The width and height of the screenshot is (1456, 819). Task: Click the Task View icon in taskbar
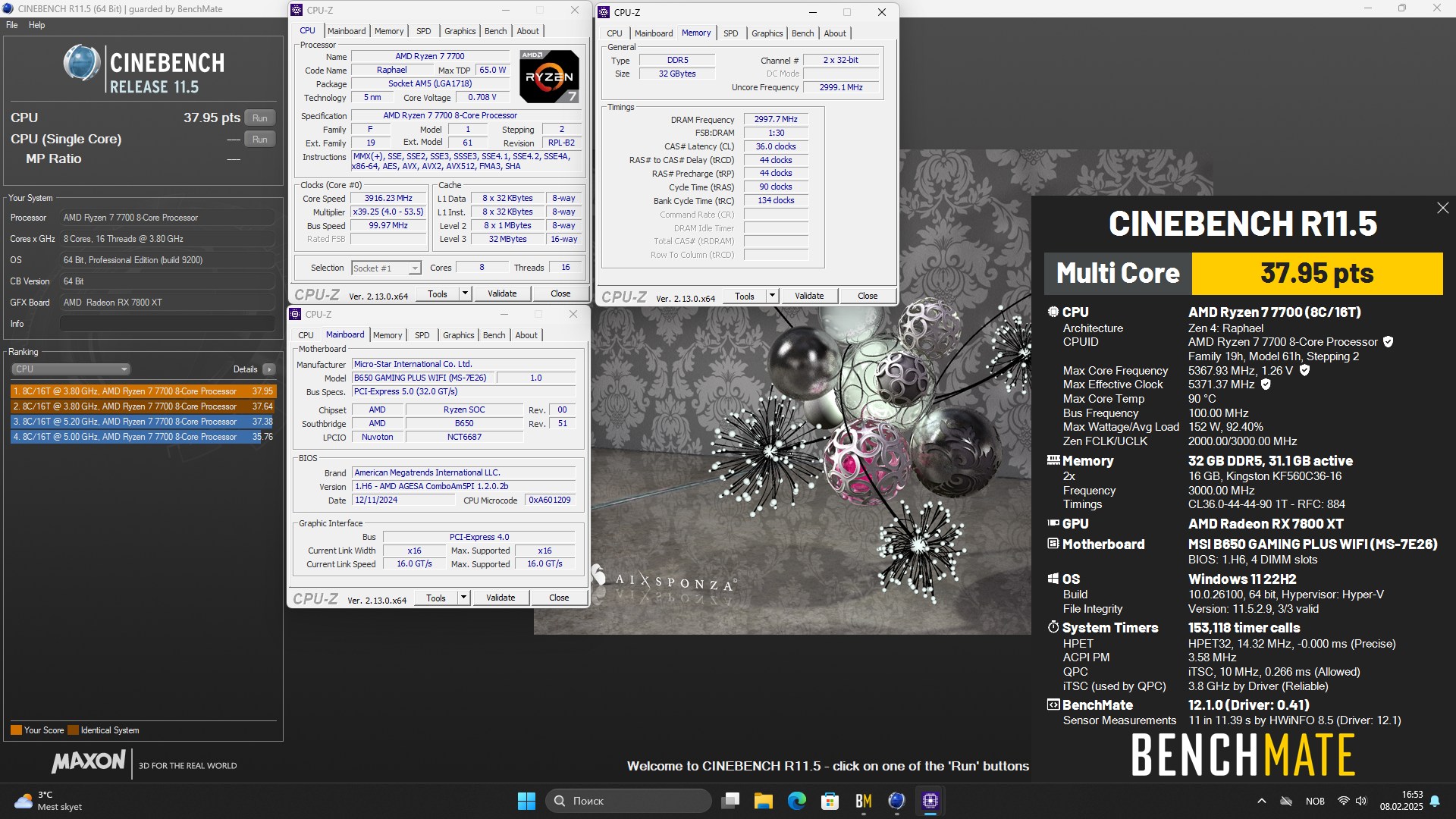(x=730, y=801)
